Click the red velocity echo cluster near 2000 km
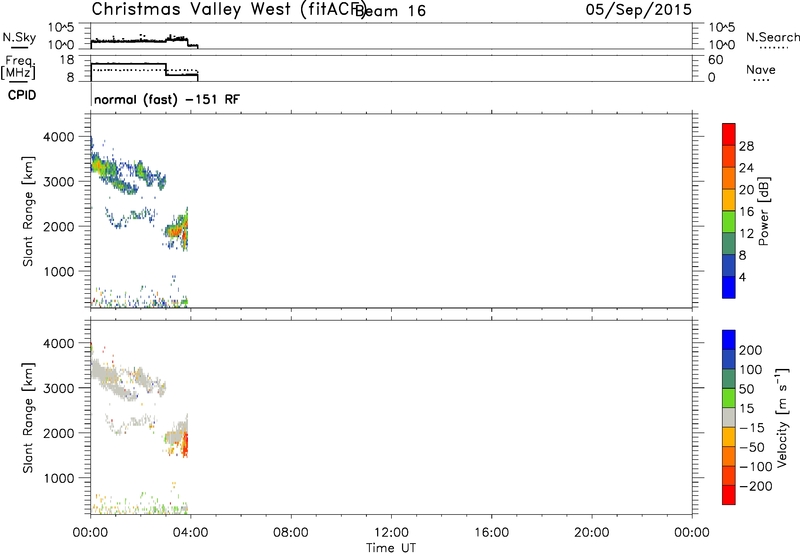Viewport: 800px width, 554px height. tap(185, 445)
